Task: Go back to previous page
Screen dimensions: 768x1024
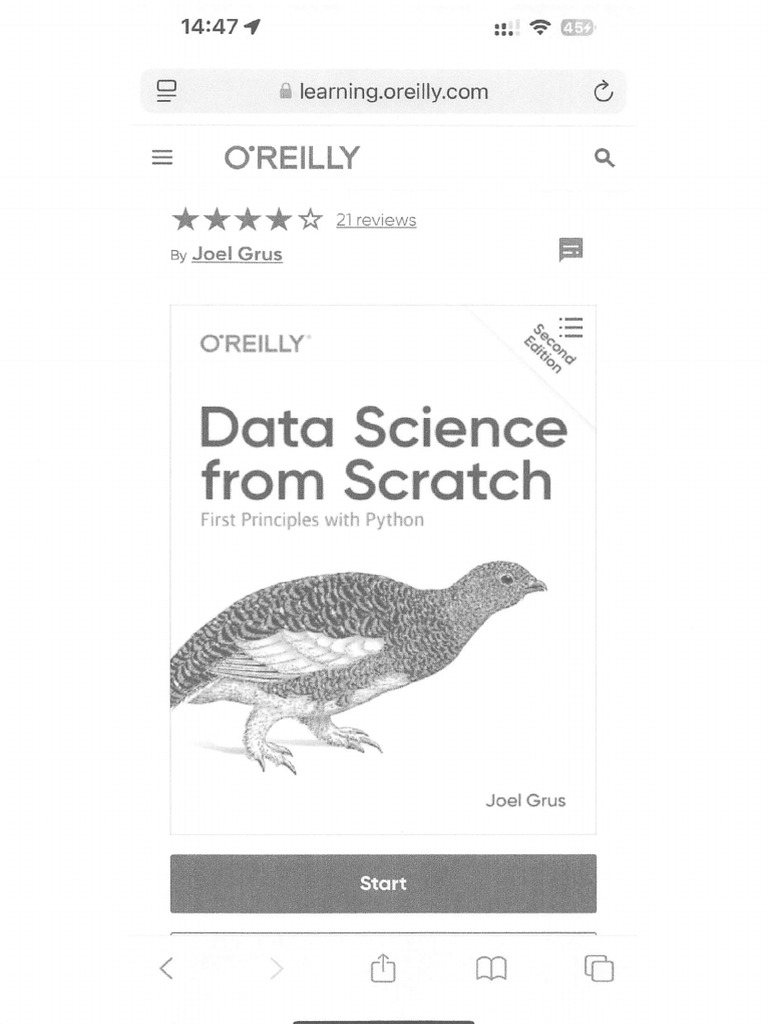Action: [x=167, y=968]
